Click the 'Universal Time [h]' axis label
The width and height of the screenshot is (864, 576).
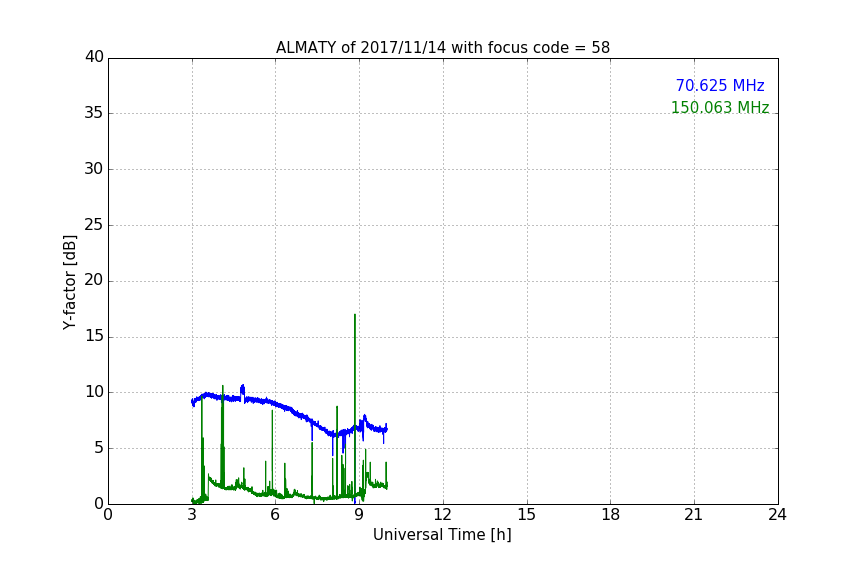click(442, 535)
